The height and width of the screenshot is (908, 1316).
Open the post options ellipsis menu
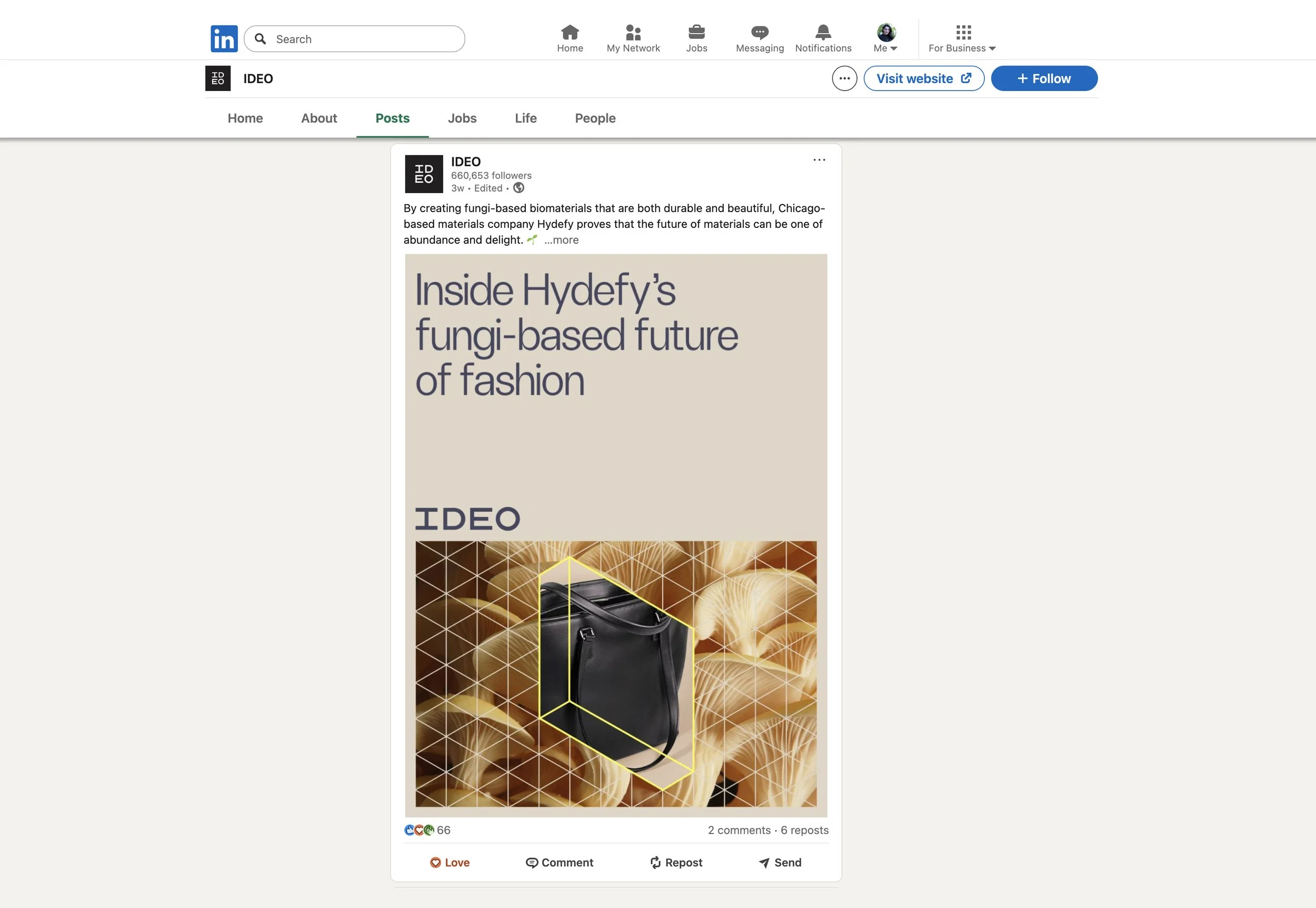tap(819, 160)
